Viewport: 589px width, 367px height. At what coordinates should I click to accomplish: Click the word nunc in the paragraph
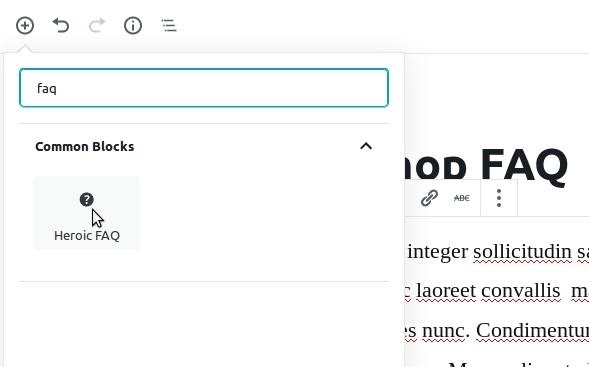[x=446, y=331]
